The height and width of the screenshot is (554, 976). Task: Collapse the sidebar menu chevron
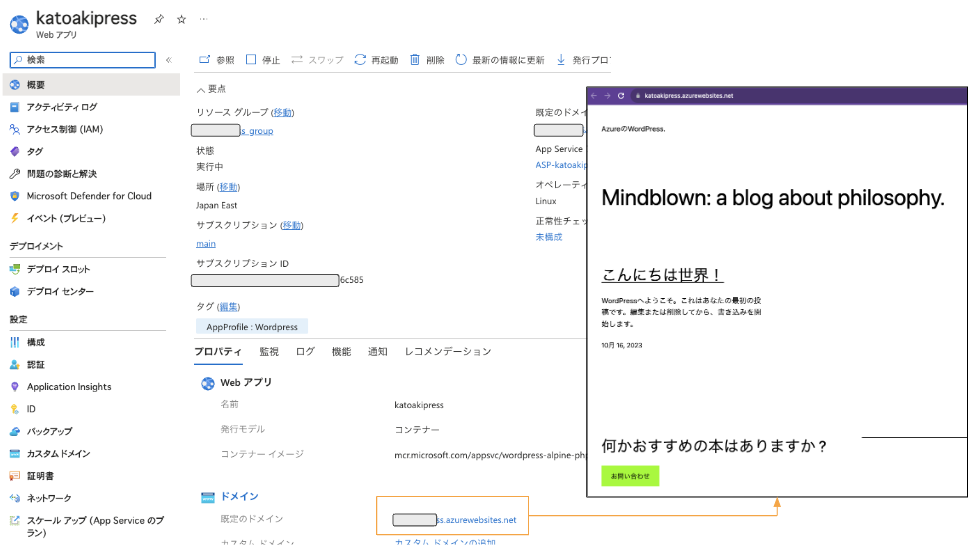169,60
